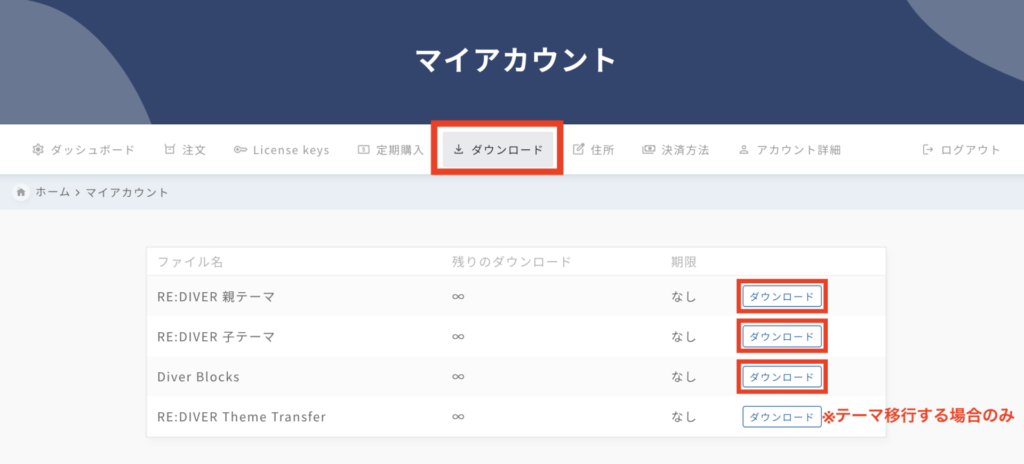Image resolution: width=1024 pixels, height=464 pixels.
Task: Click the ホーム breadcrumb link
Action: click(52, 192)
